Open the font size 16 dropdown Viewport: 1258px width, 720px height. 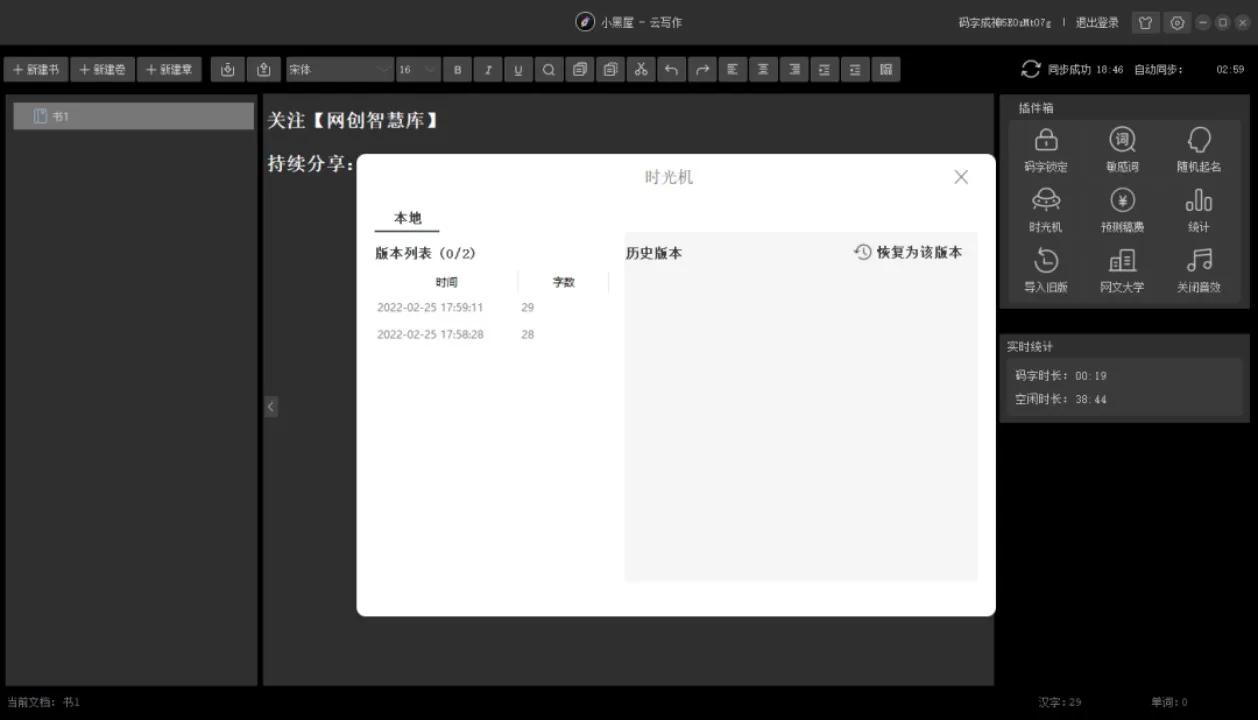pyautogui.click(x=416, y=69)
